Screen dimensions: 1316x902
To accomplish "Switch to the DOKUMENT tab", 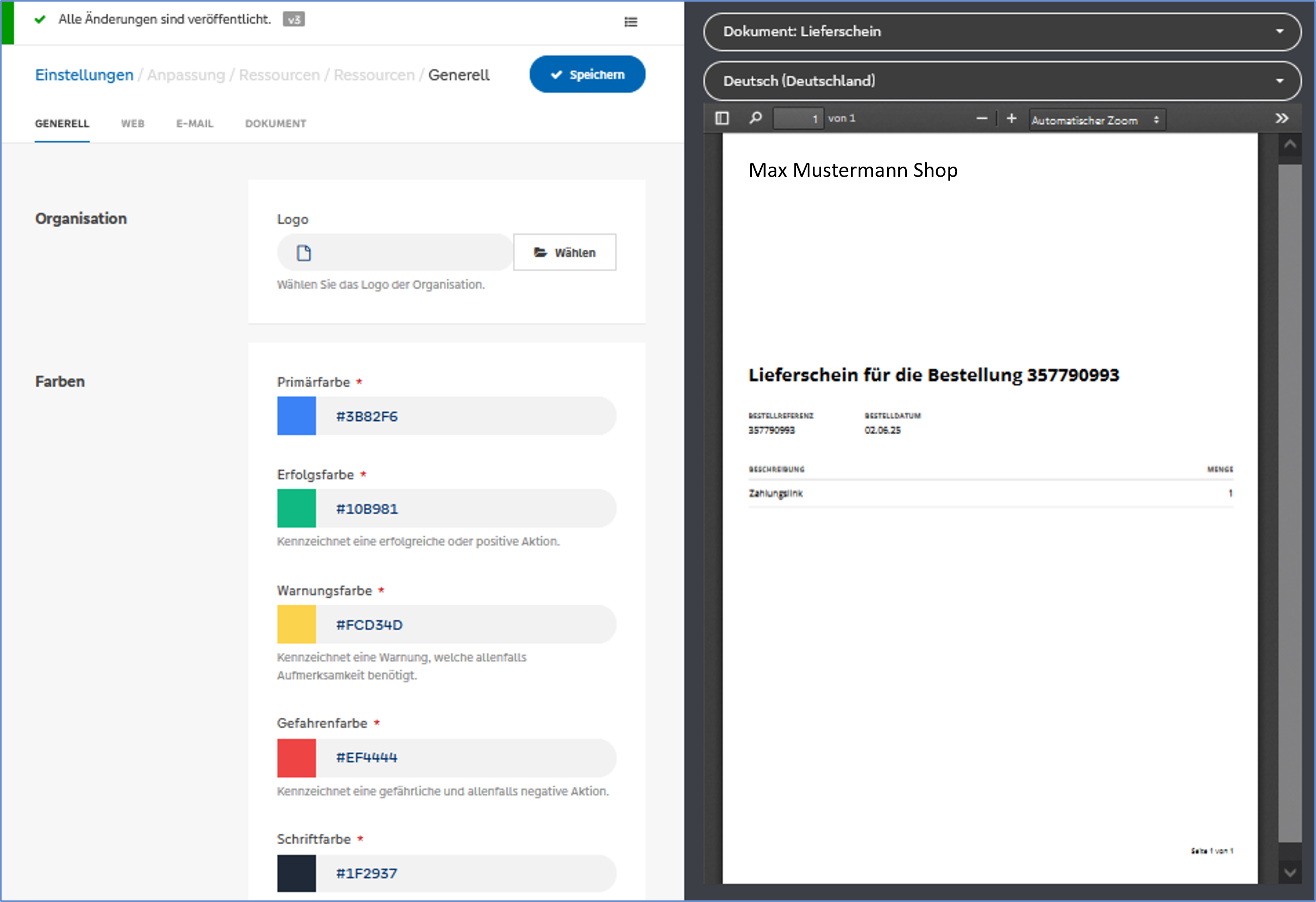I will [276, 124].
